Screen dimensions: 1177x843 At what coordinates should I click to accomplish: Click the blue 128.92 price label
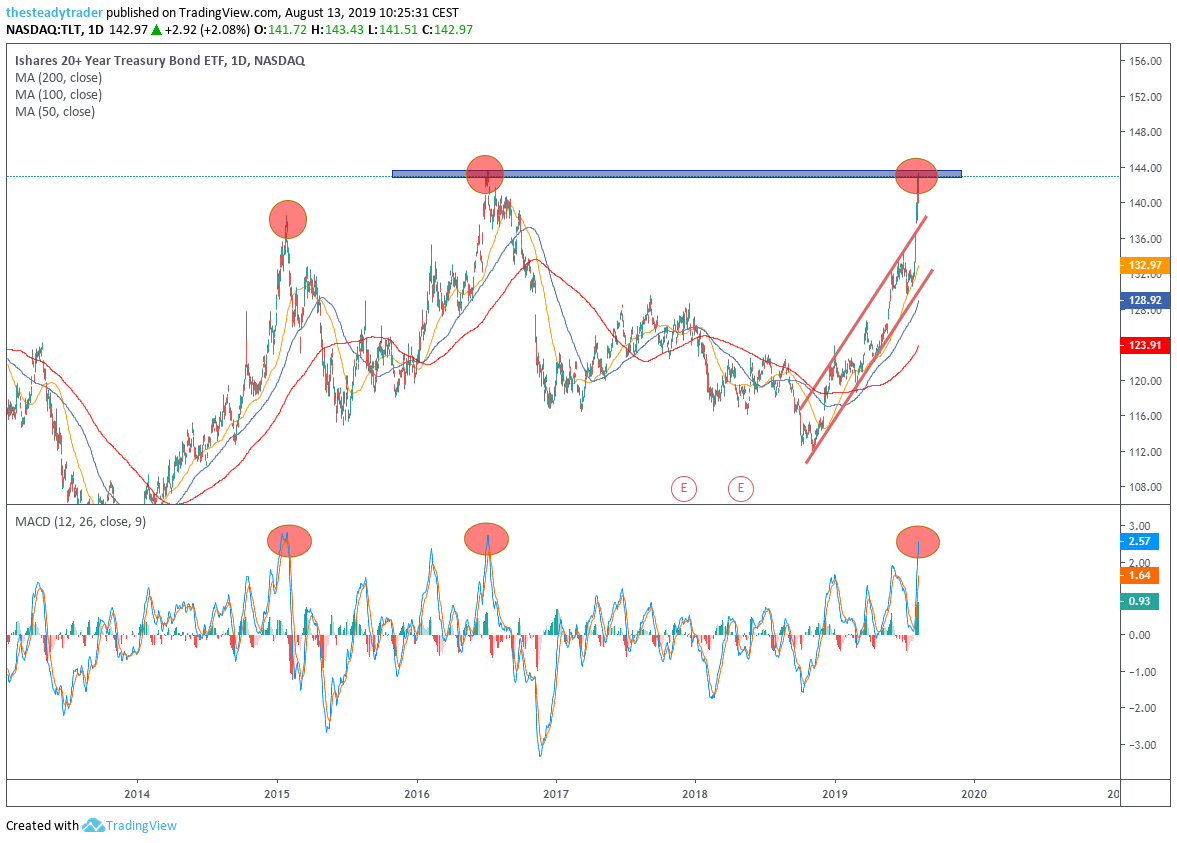(x=1145, y=300)
